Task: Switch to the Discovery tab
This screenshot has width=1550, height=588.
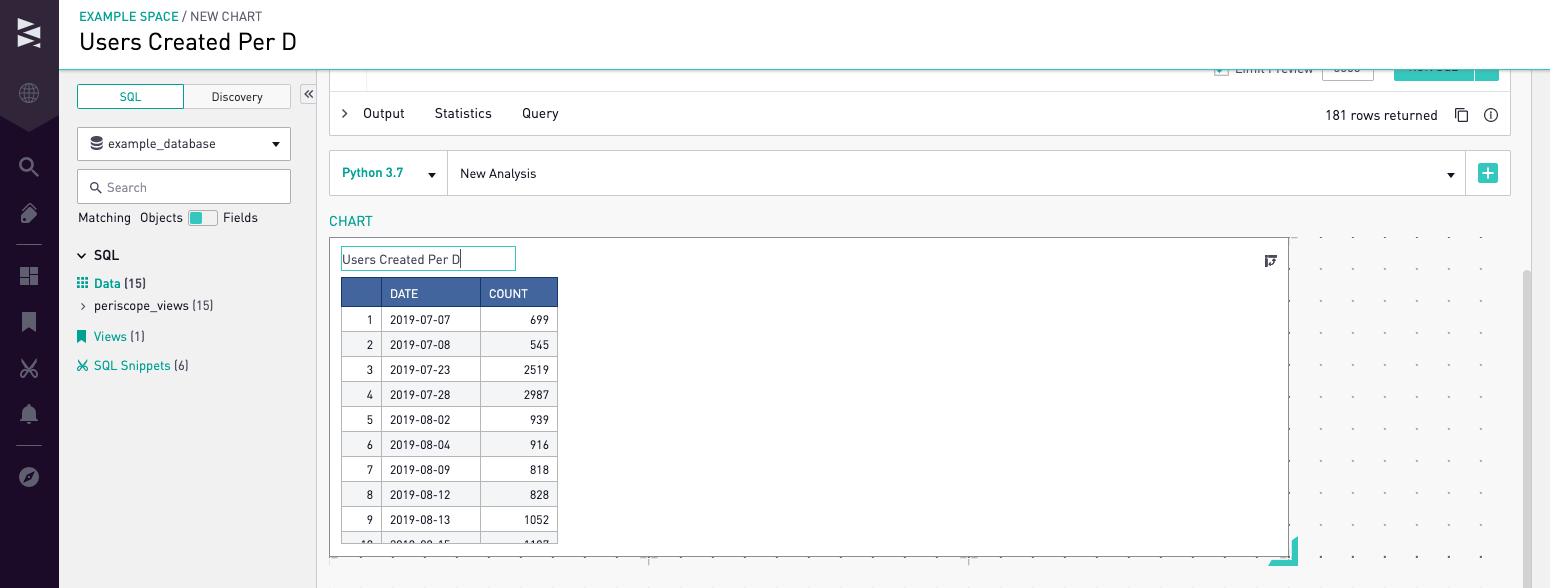Action: coord(237,96)
